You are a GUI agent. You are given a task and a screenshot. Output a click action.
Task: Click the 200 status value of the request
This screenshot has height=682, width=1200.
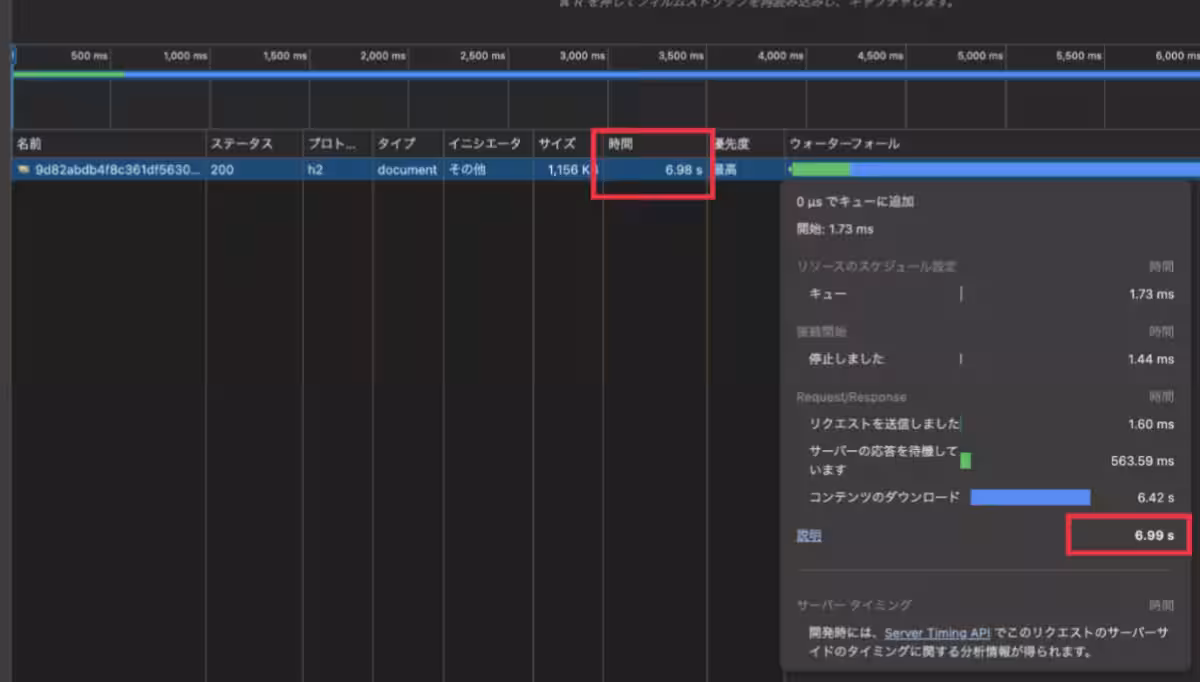224,169
